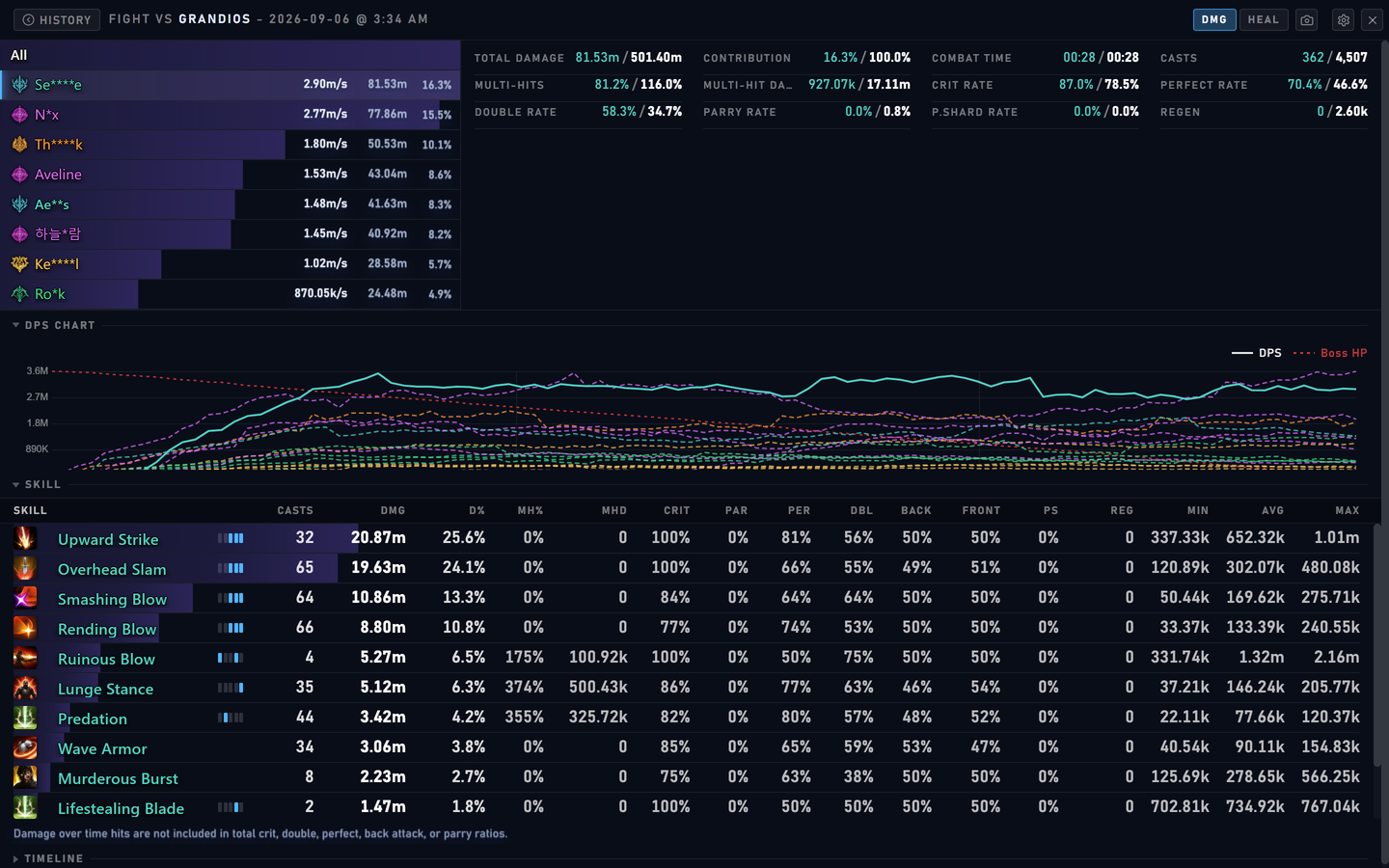Close the fight details with the X
Viewport: 1389px width, 868px height.
[x=1373, y=19]
